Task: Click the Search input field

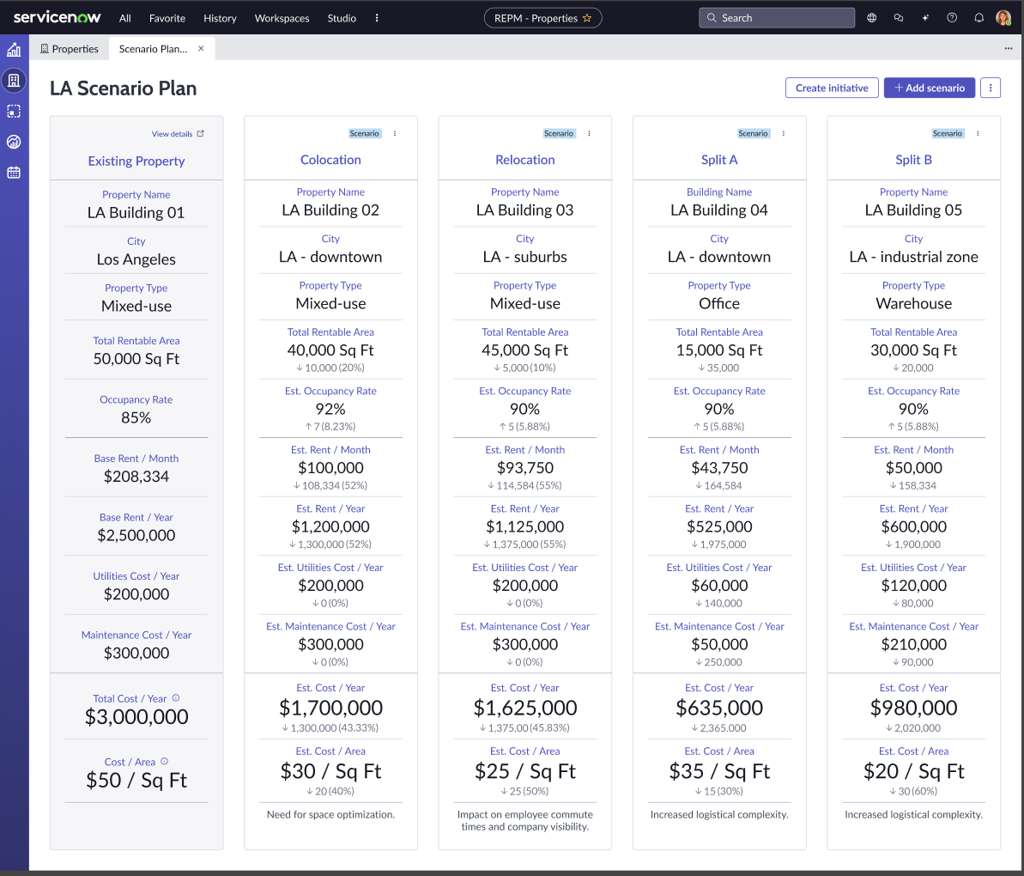Action: click(777, 18)
